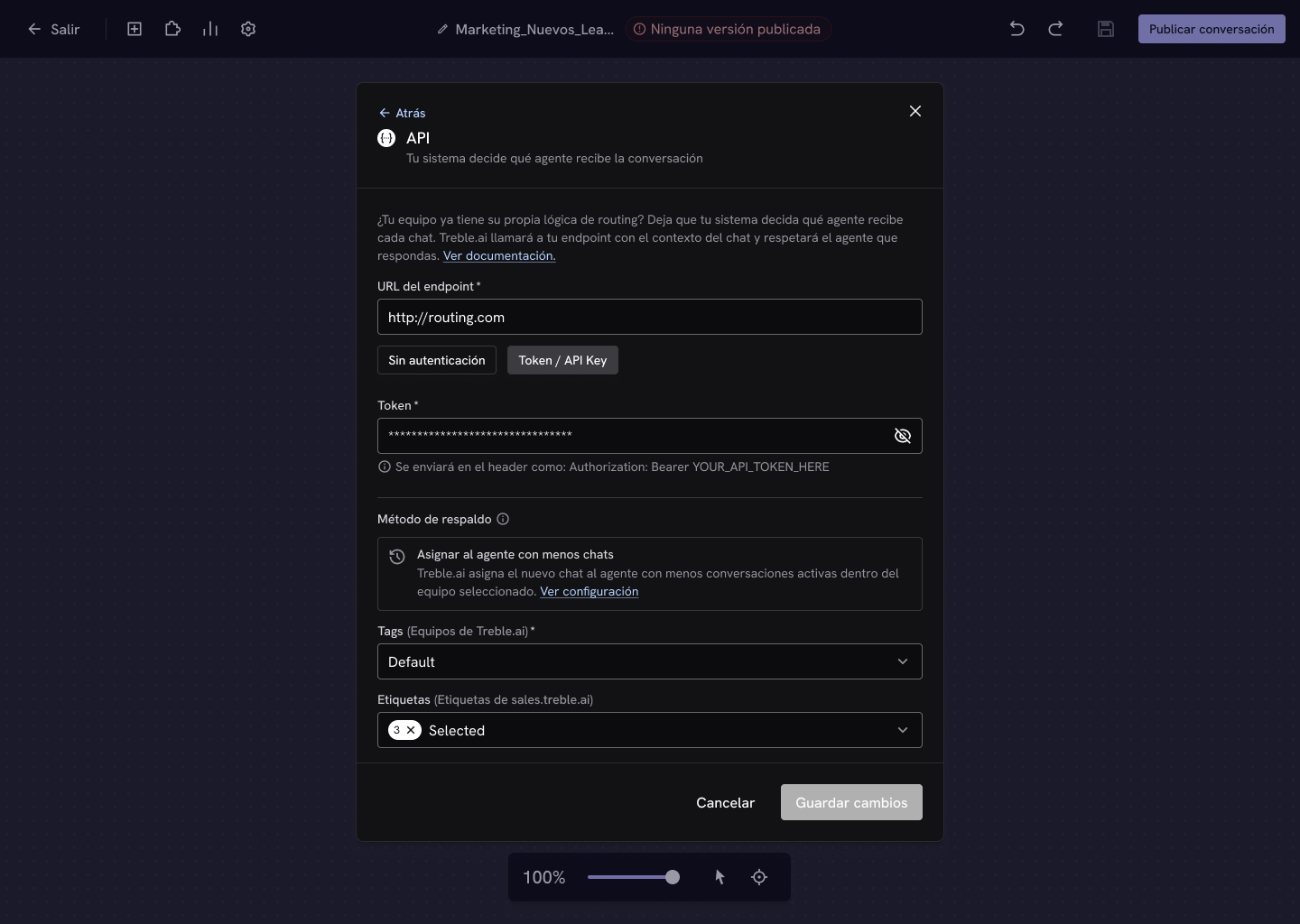Screen dimensions: 1300x924
Task: Click Guardar cambios button
Action: [x=851, y=802]
